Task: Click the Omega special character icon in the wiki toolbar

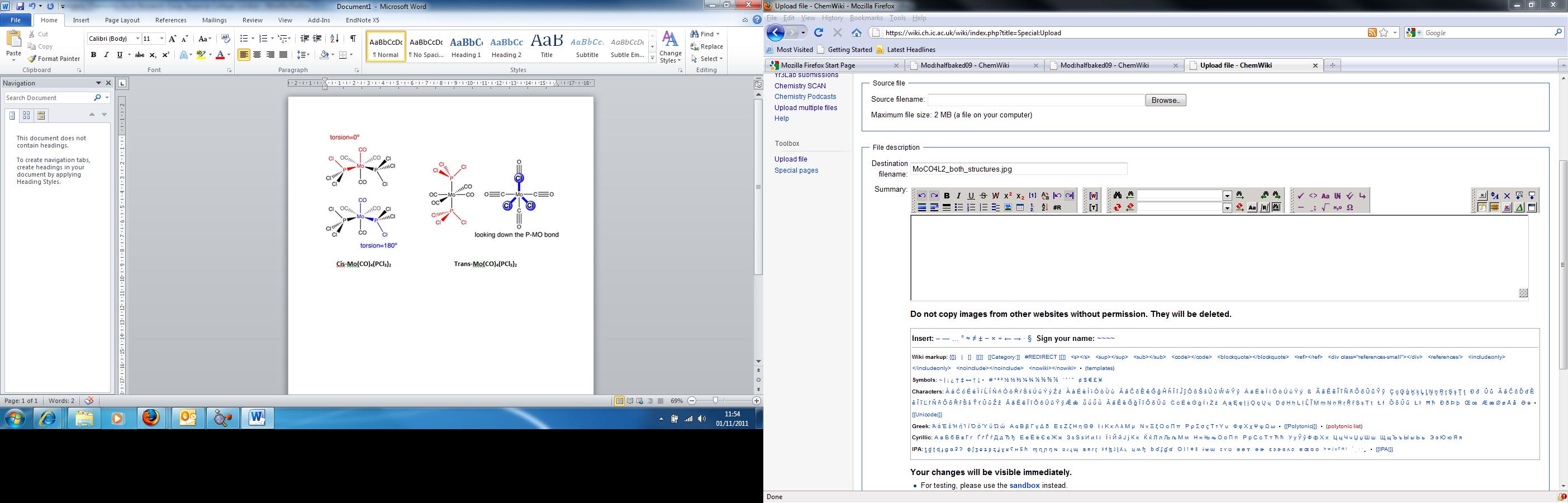Action: tap(1350, 208)
